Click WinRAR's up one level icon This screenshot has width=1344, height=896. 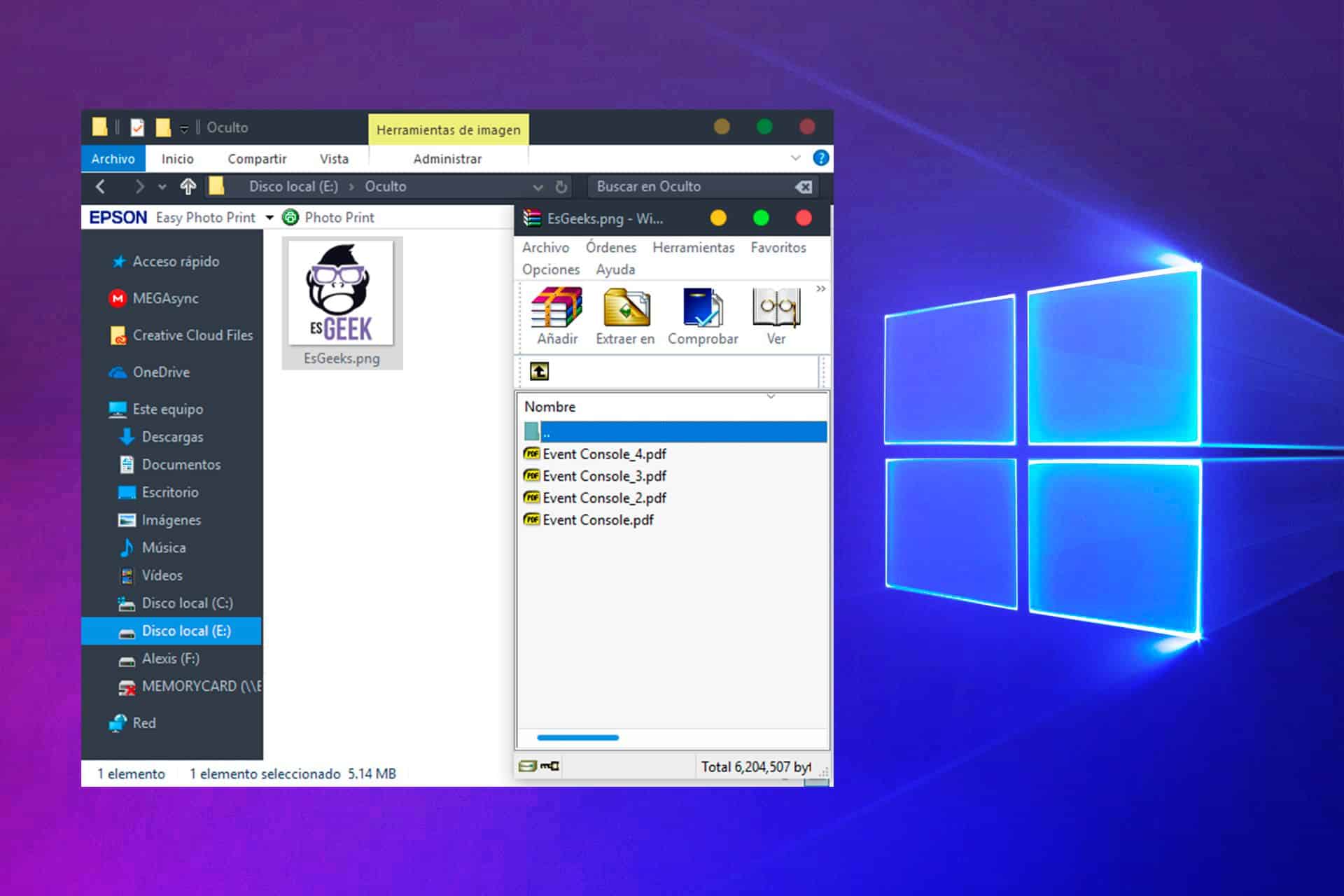pyautogui.click(x=539, y=372)
